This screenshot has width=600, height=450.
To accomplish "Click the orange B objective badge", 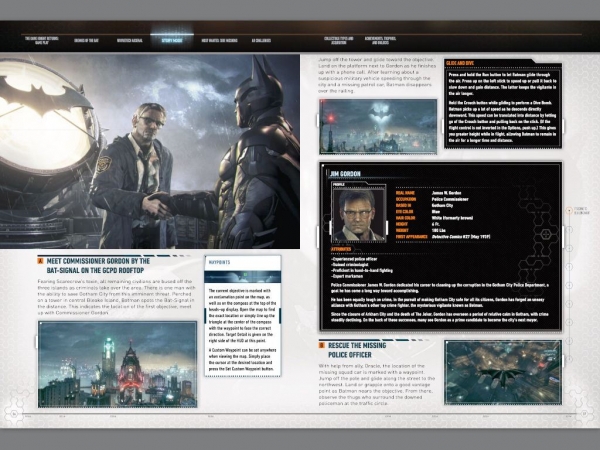I will click(x=322, y=345).
